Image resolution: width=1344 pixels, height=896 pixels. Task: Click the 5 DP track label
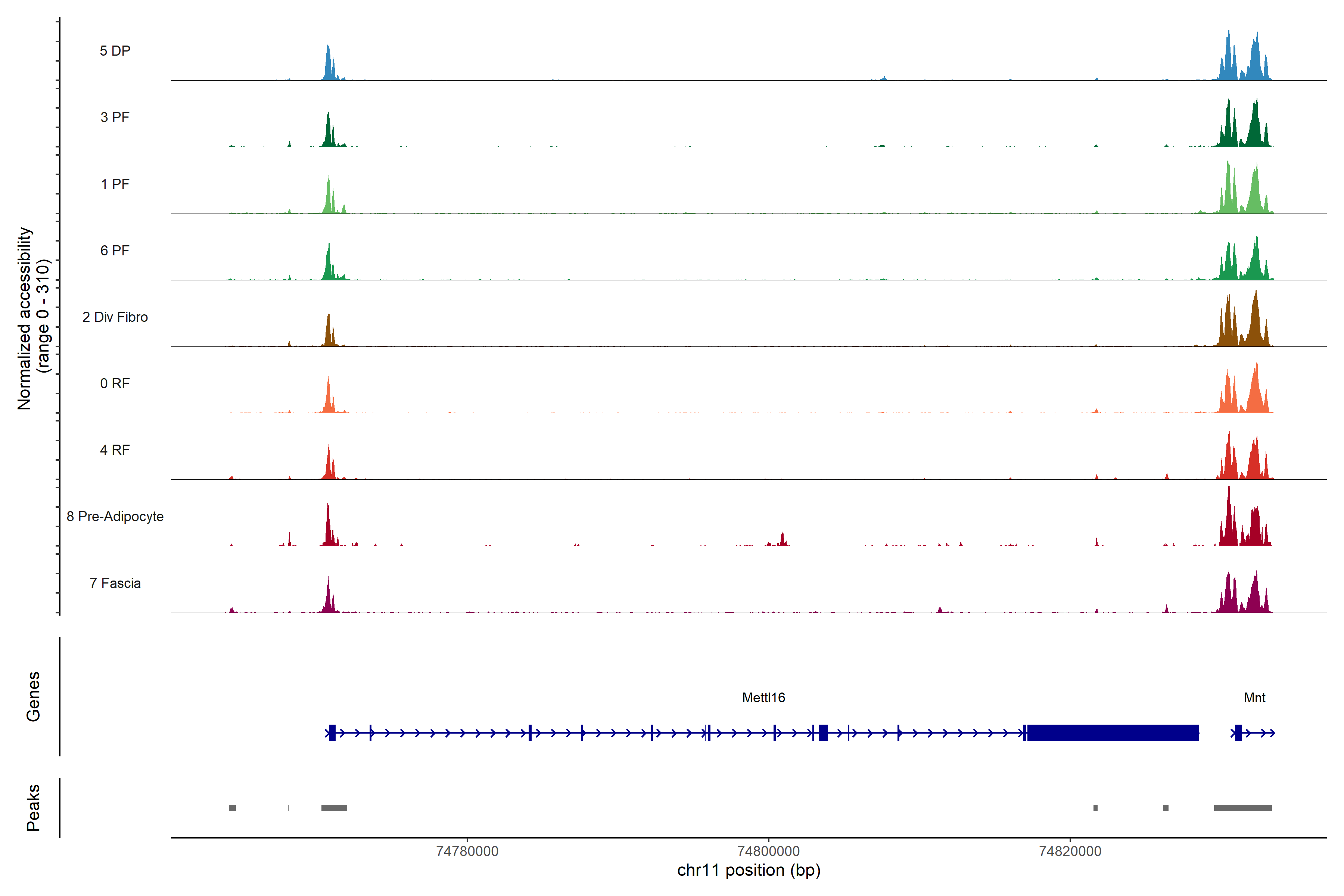(115, 51)
